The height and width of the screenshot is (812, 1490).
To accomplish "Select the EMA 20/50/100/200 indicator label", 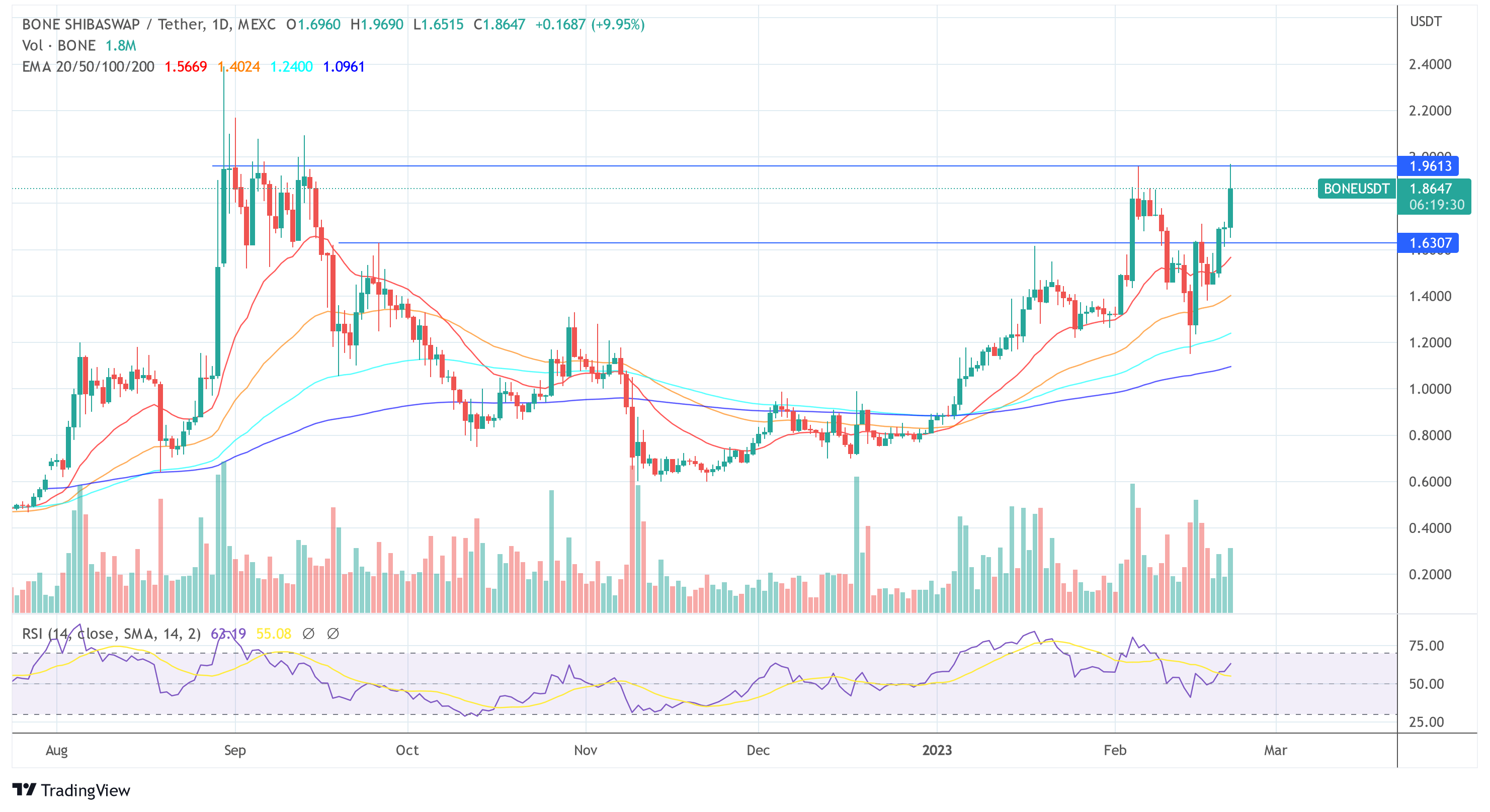I will (x=88, y=67).
